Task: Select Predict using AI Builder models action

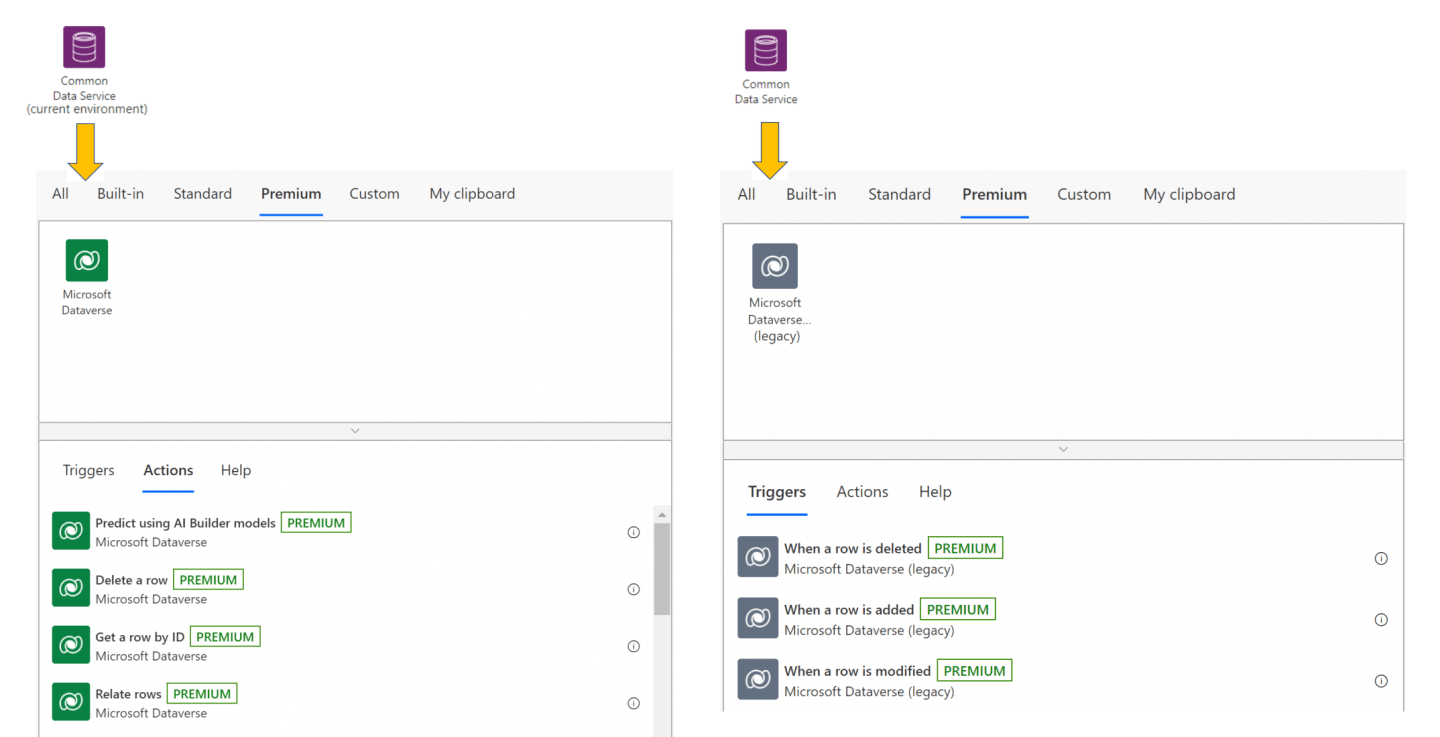Action: click(x=185, y=523)
